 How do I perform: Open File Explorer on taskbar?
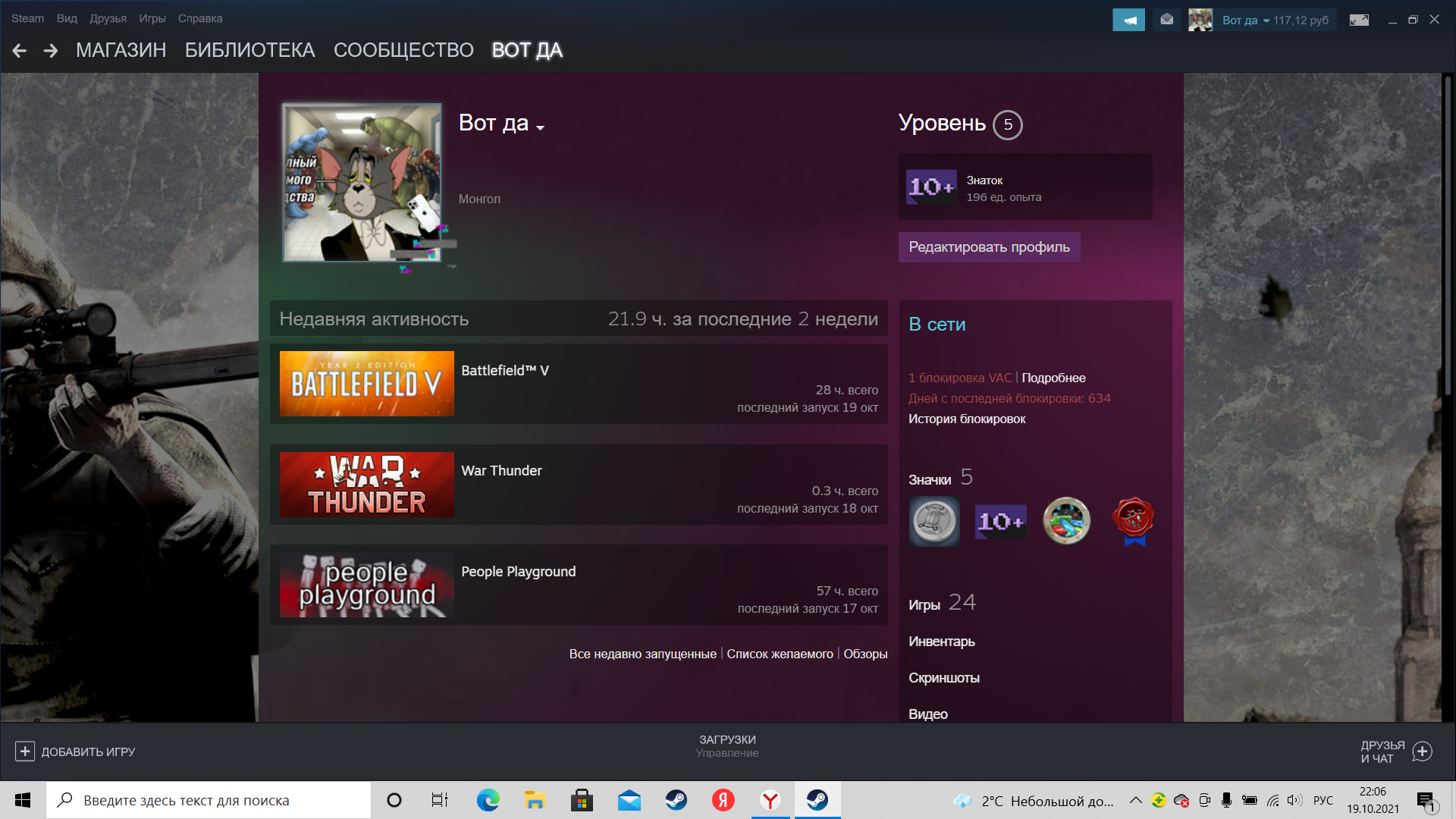click(x=535, y=800)
